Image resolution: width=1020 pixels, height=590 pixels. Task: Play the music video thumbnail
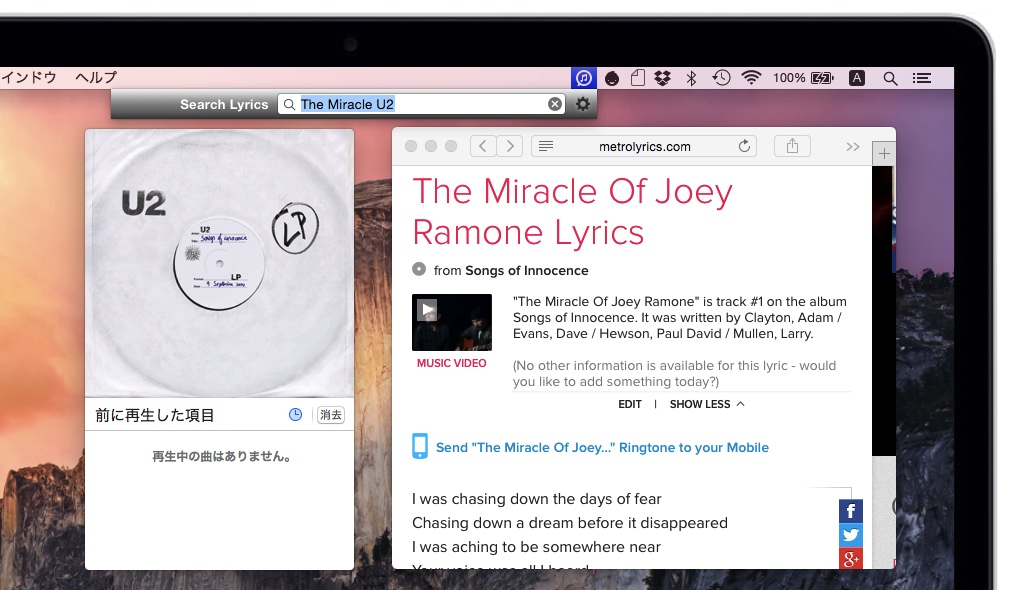451,322
